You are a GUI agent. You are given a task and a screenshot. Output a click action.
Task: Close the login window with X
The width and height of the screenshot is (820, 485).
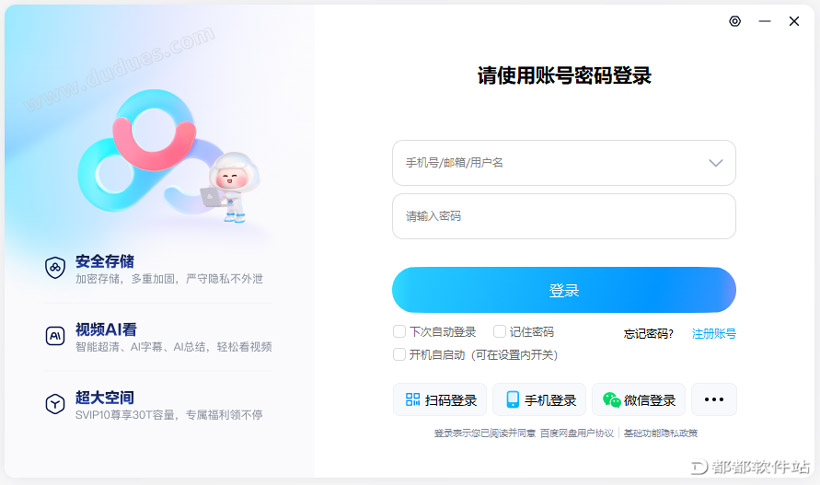794,21
